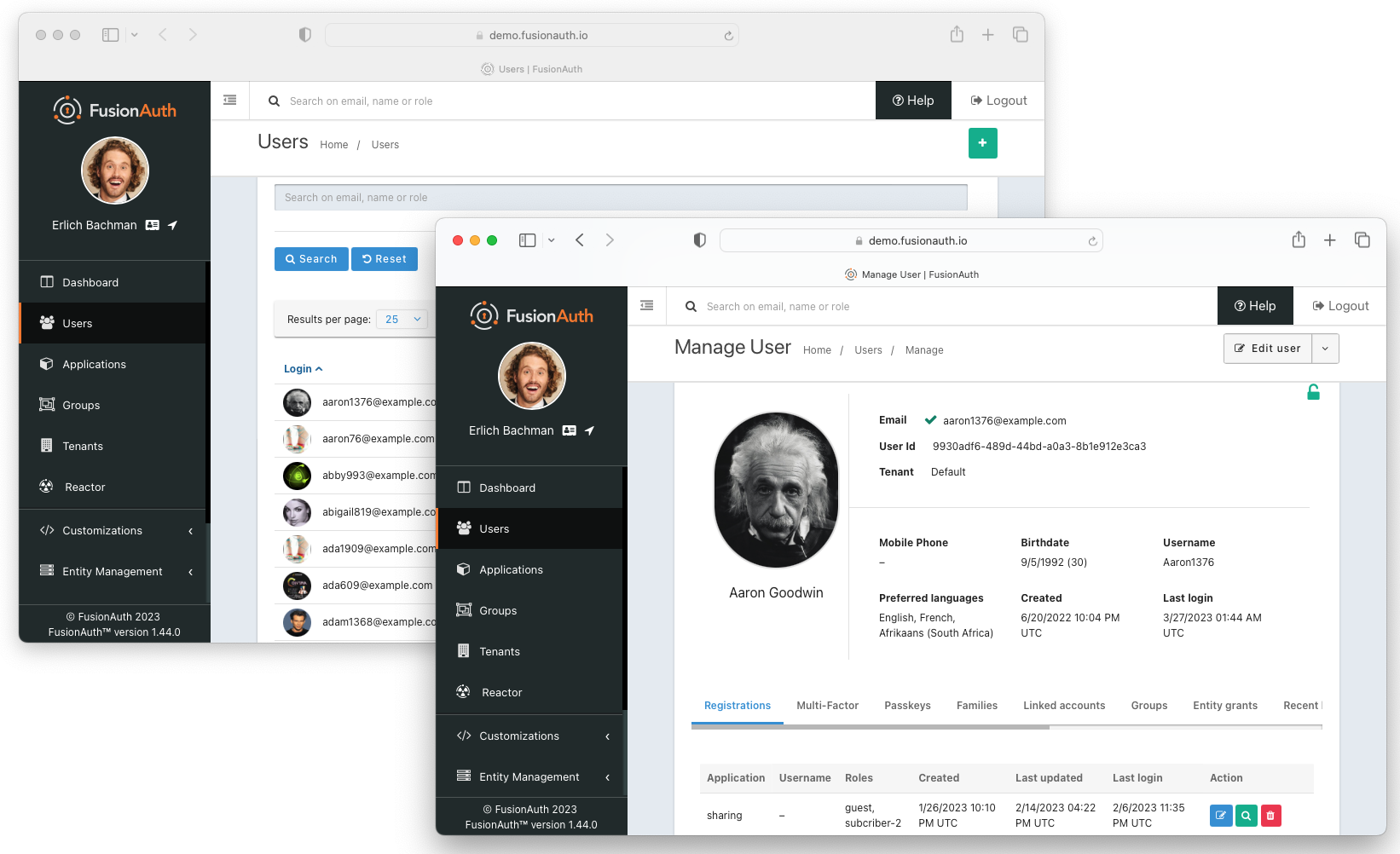Go to the Dashboard via sidebar
This screenshot has height=854, width=1400.
tap(507, 488)
